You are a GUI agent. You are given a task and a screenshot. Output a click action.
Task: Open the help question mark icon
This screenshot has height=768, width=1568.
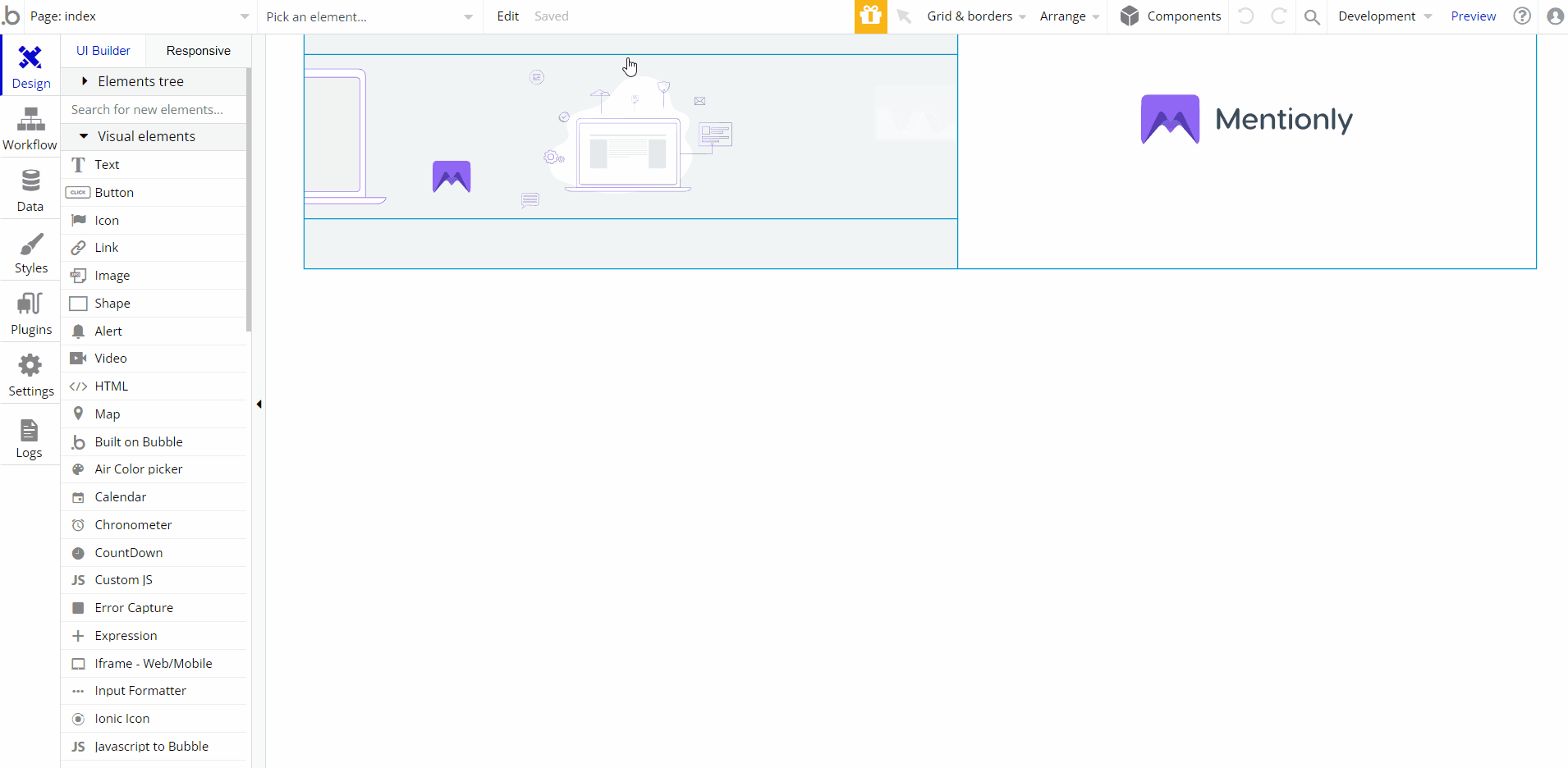point(1522,16)
